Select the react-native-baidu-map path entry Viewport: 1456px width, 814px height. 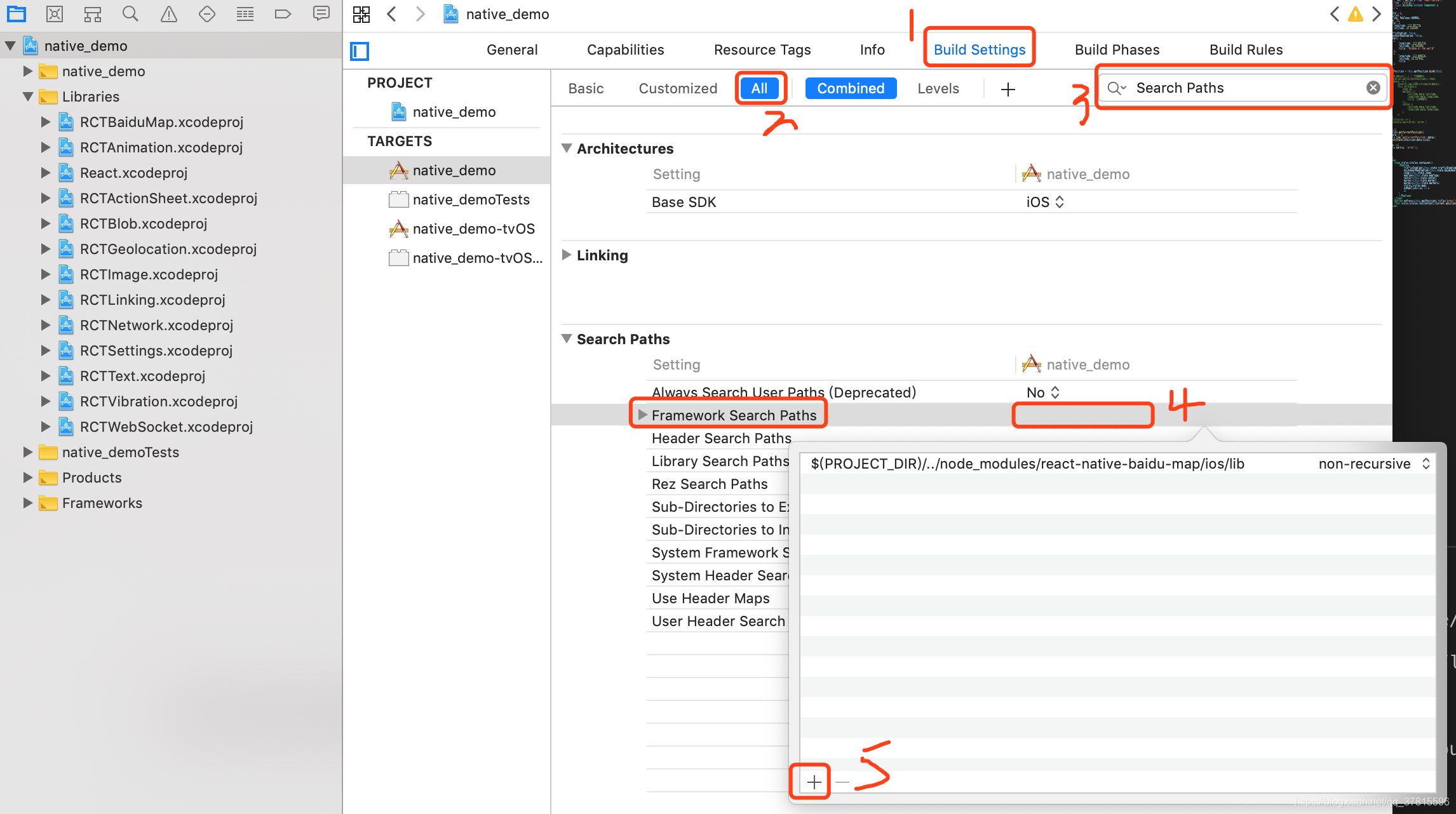(x=1027, y=464)
